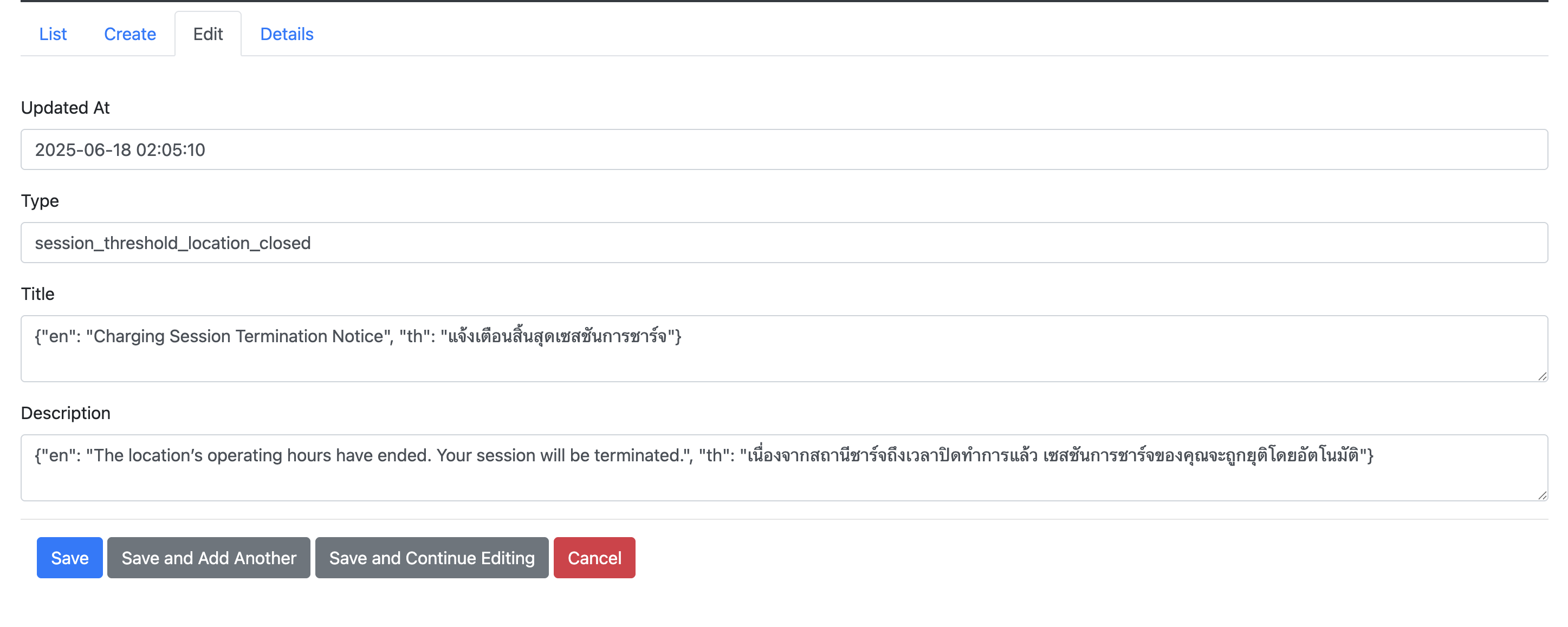Click the "Updated At" field label

click(x=65, y=108)
